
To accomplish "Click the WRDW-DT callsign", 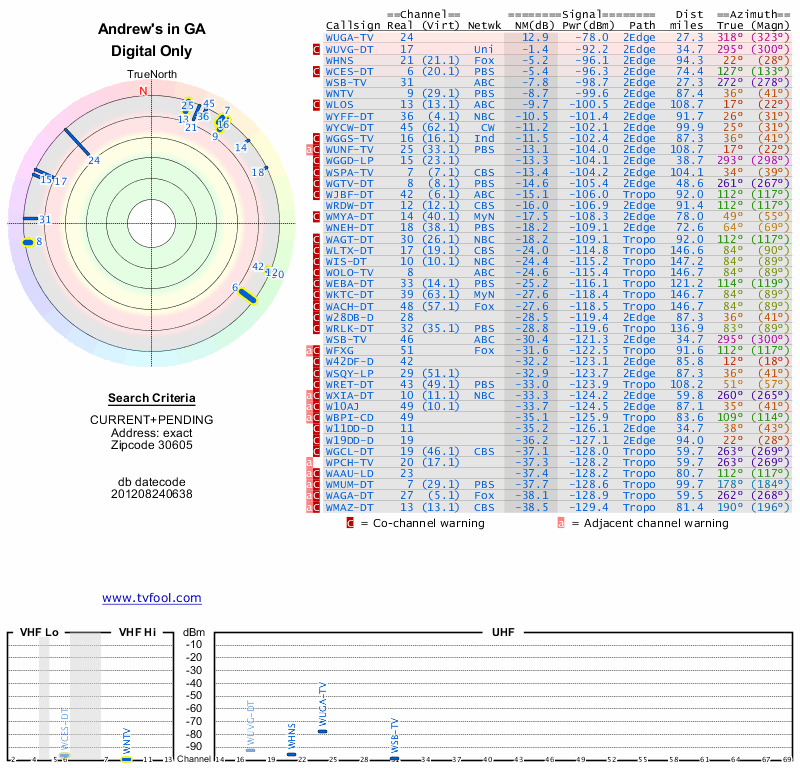I will tap(349, 205).
